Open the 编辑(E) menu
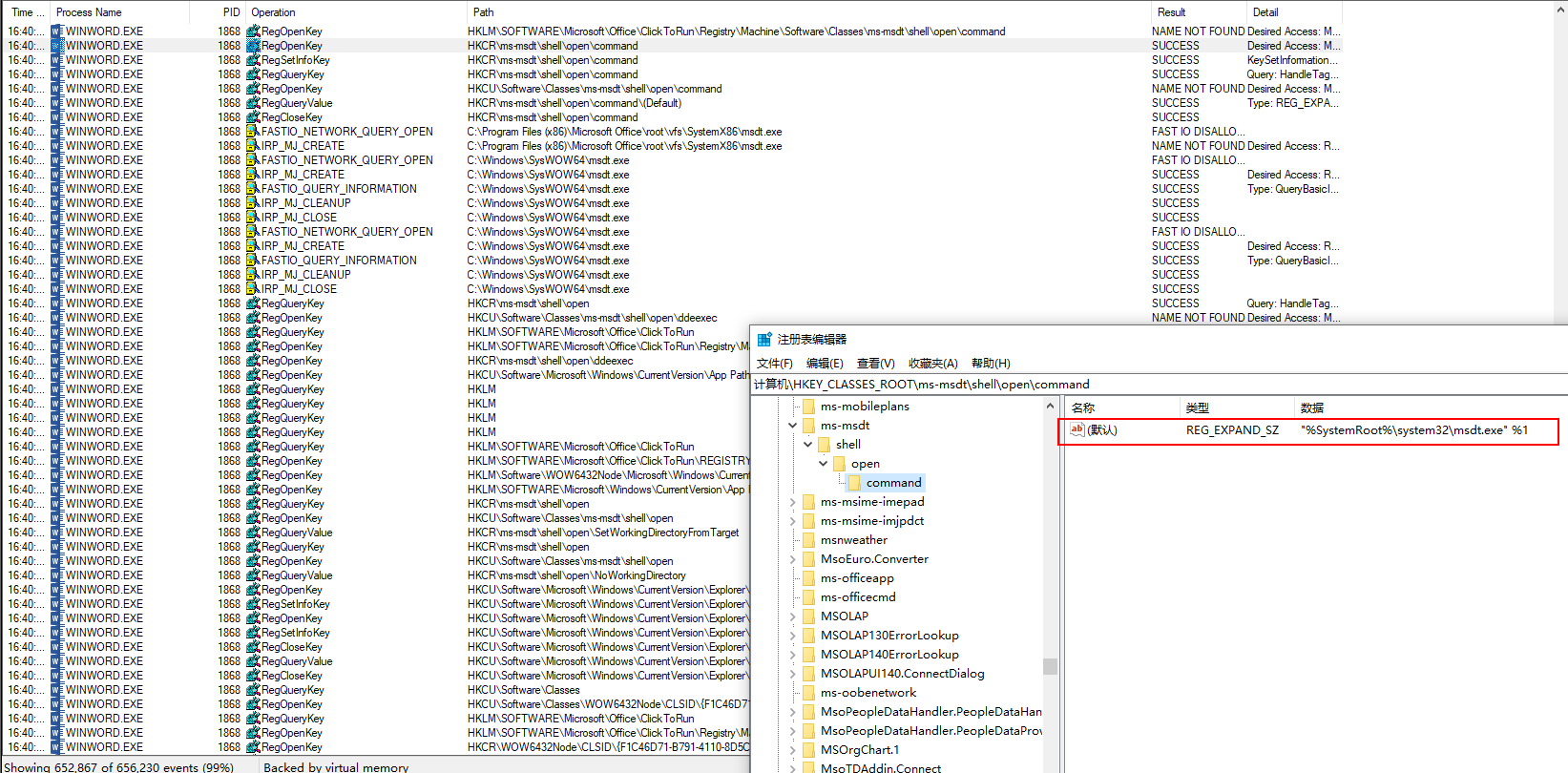This screenshot has height=773, width=1568. [825, 364]
